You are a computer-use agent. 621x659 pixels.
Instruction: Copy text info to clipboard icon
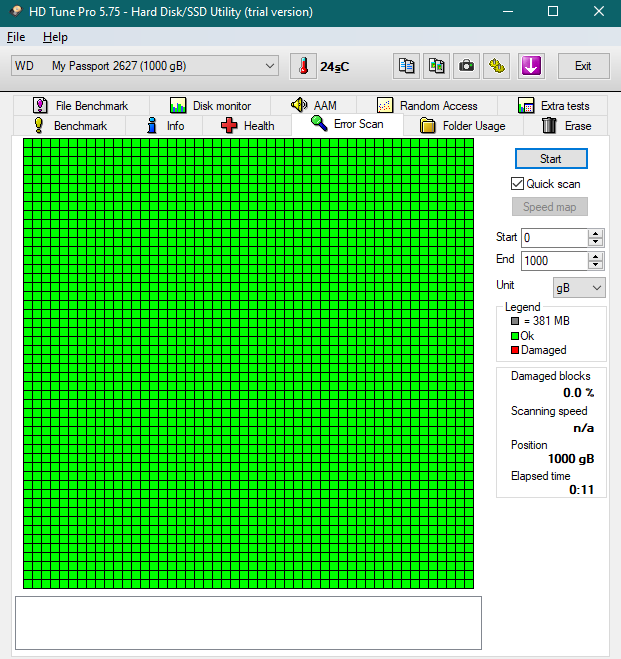click(x=406, y=66)
